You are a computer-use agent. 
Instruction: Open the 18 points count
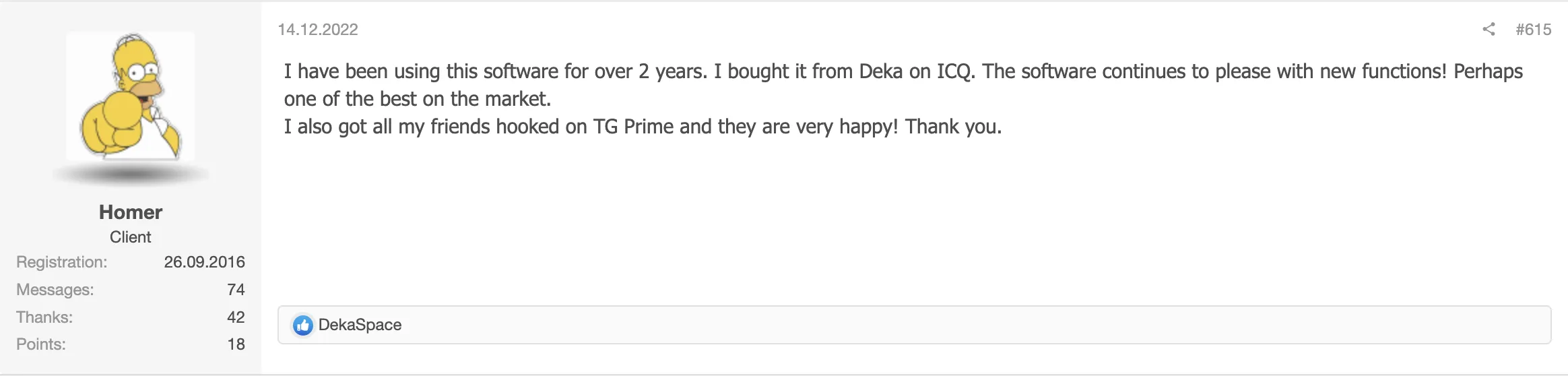[x=236, y=344]
